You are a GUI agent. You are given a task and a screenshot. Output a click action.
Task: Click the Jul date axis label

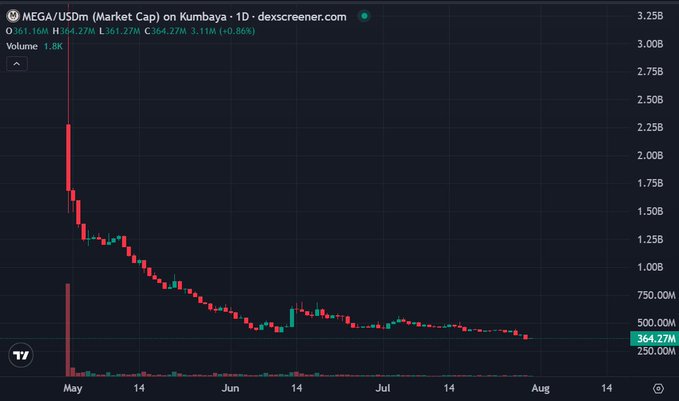tap(383, 388)
